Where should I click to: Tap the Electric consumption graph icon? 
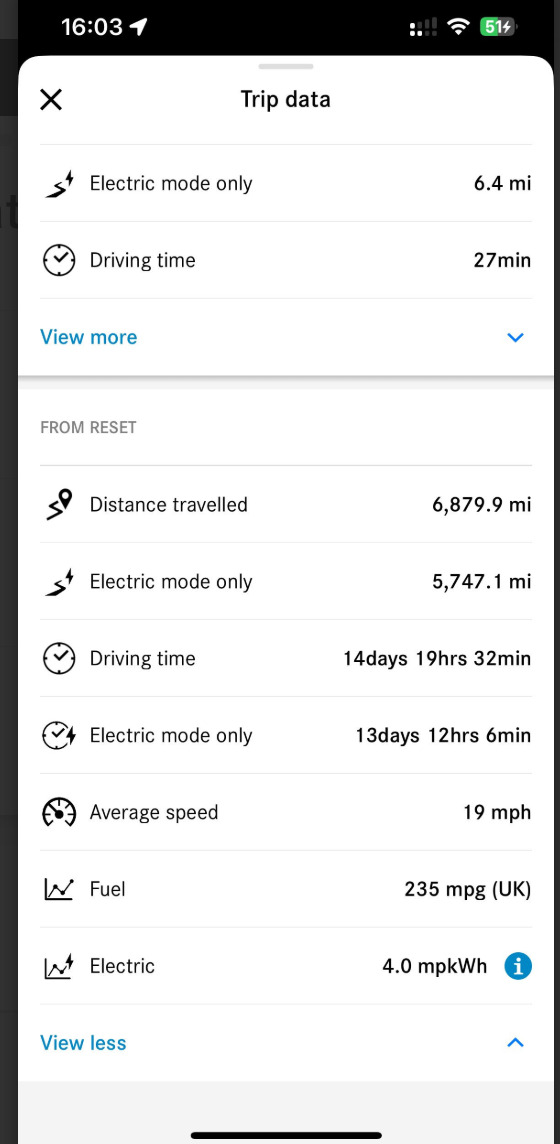59,966
